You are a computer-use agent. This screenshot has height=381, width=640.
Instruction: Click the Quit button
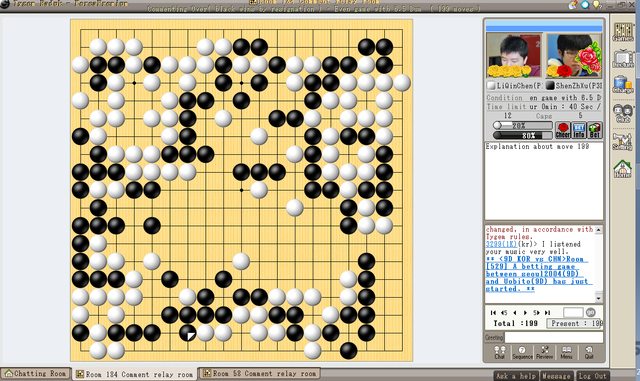(589, 352)
